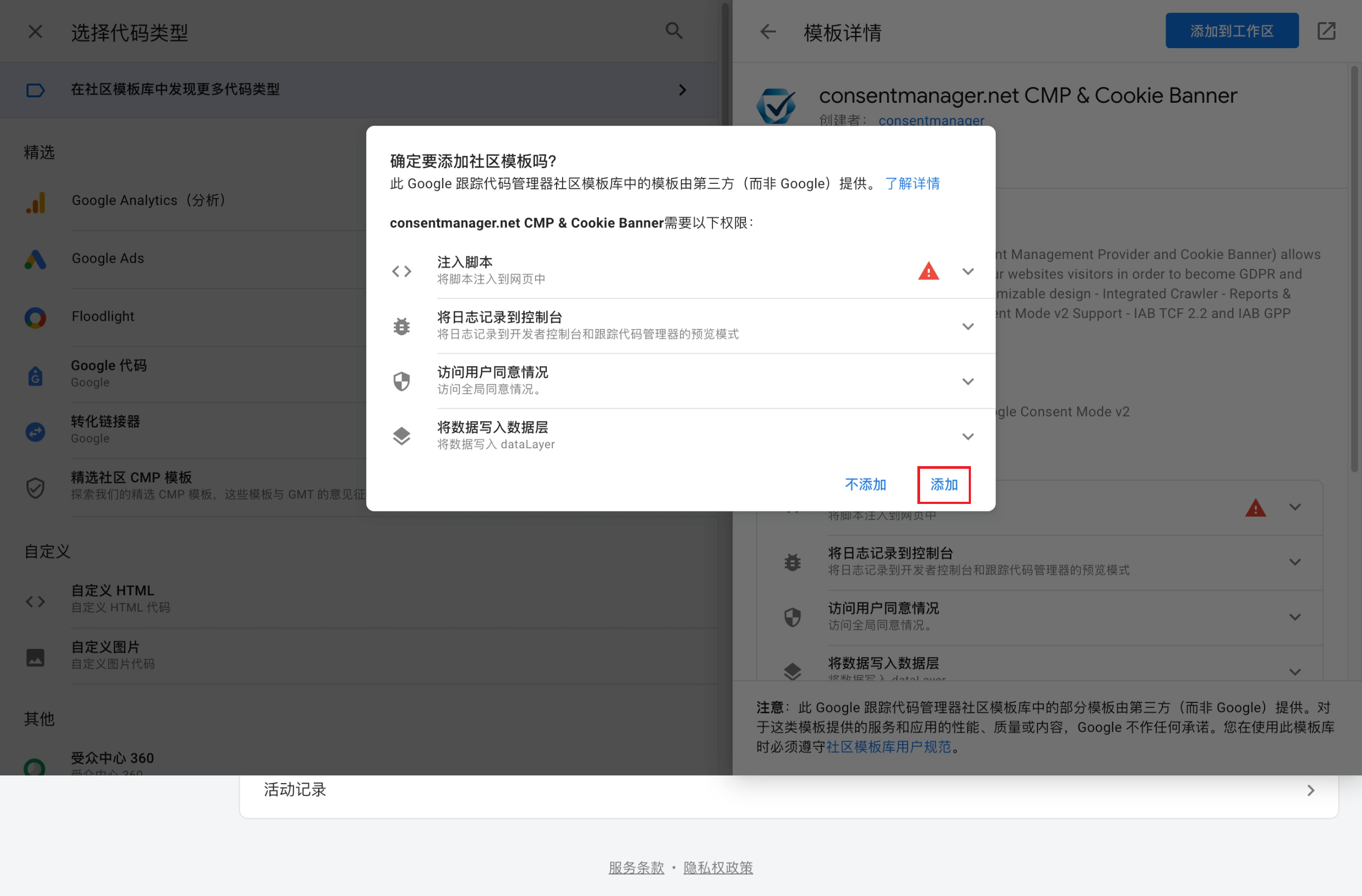Select the Google Analytics template icon
The width and height of the screenshot is (1362, 896).
pyautogui.click(x=36, y=202)
